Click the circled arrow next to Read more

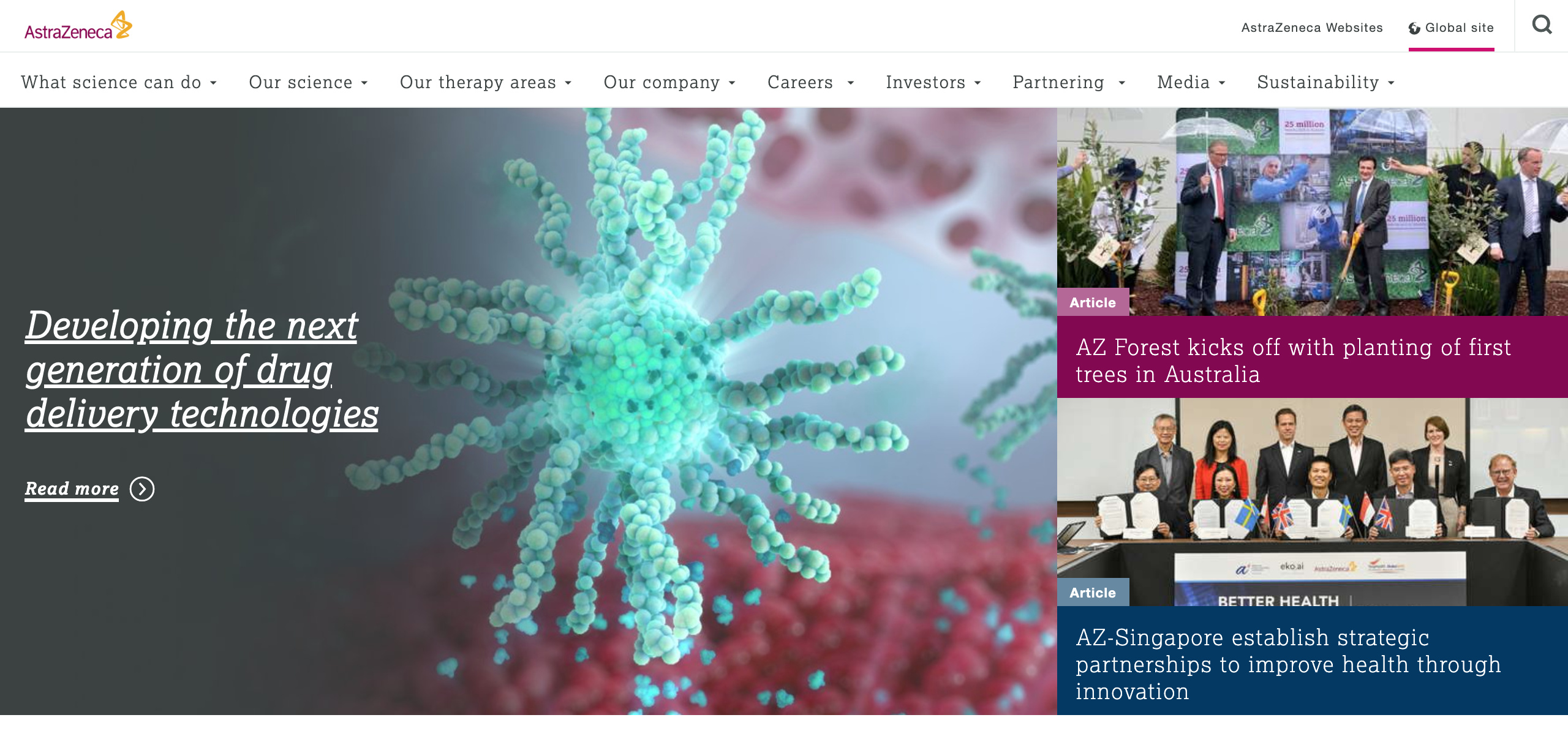(142, 489)
